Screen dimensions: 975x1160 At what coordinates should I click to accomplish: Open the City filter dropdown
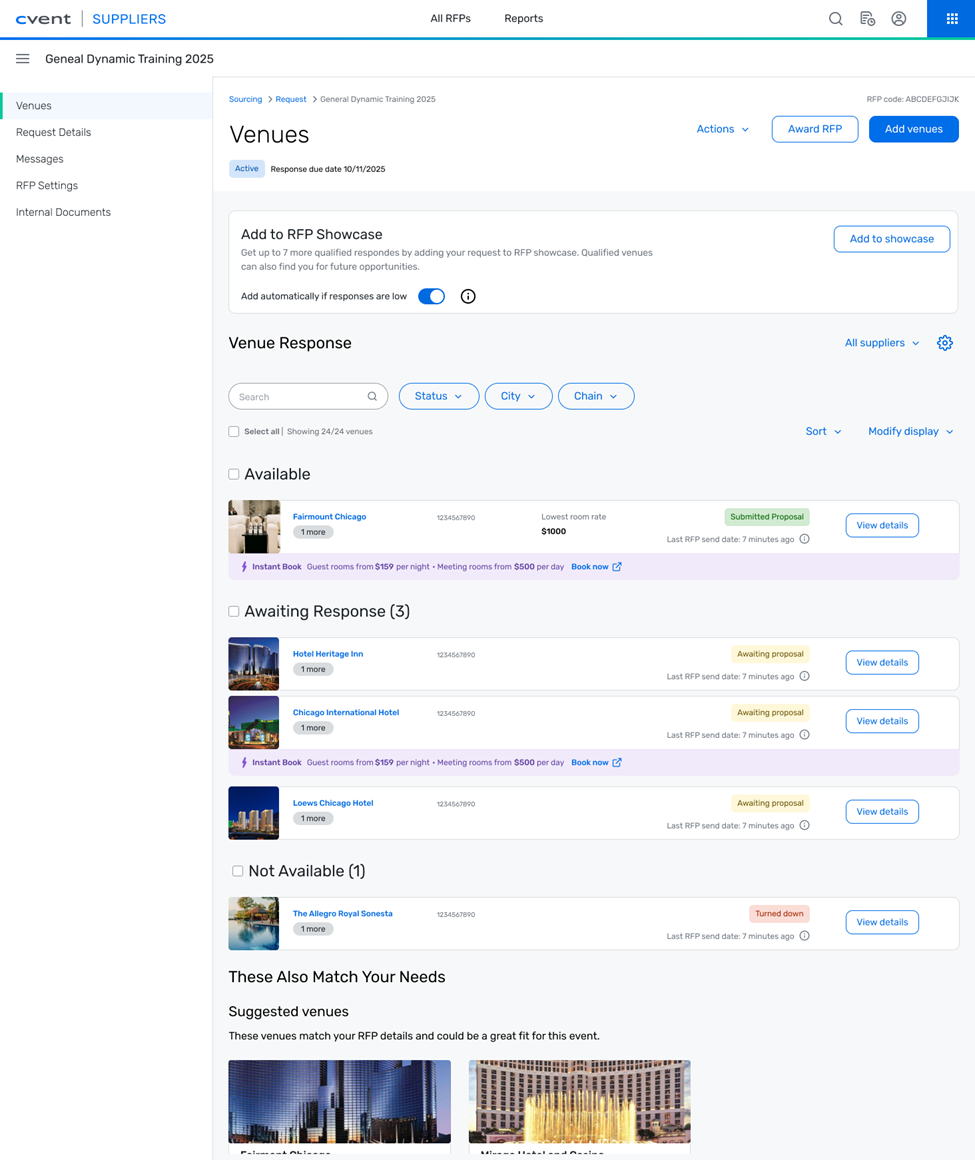coord(519,396)
